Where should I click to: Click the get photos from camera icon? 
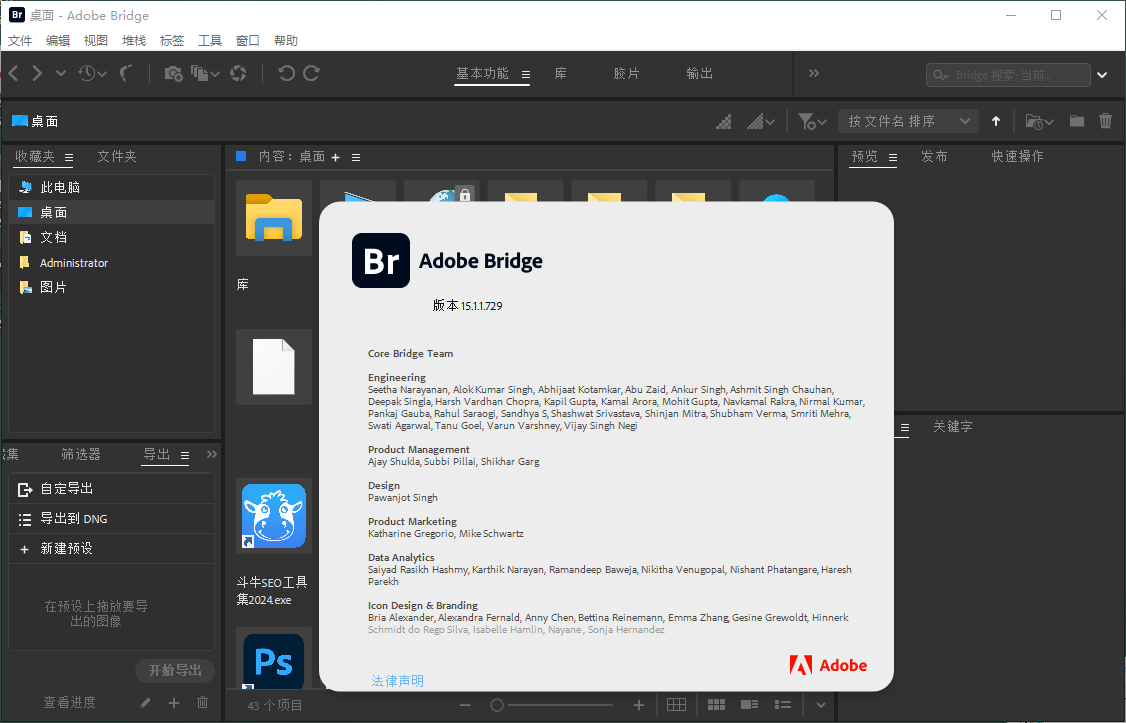173,73
